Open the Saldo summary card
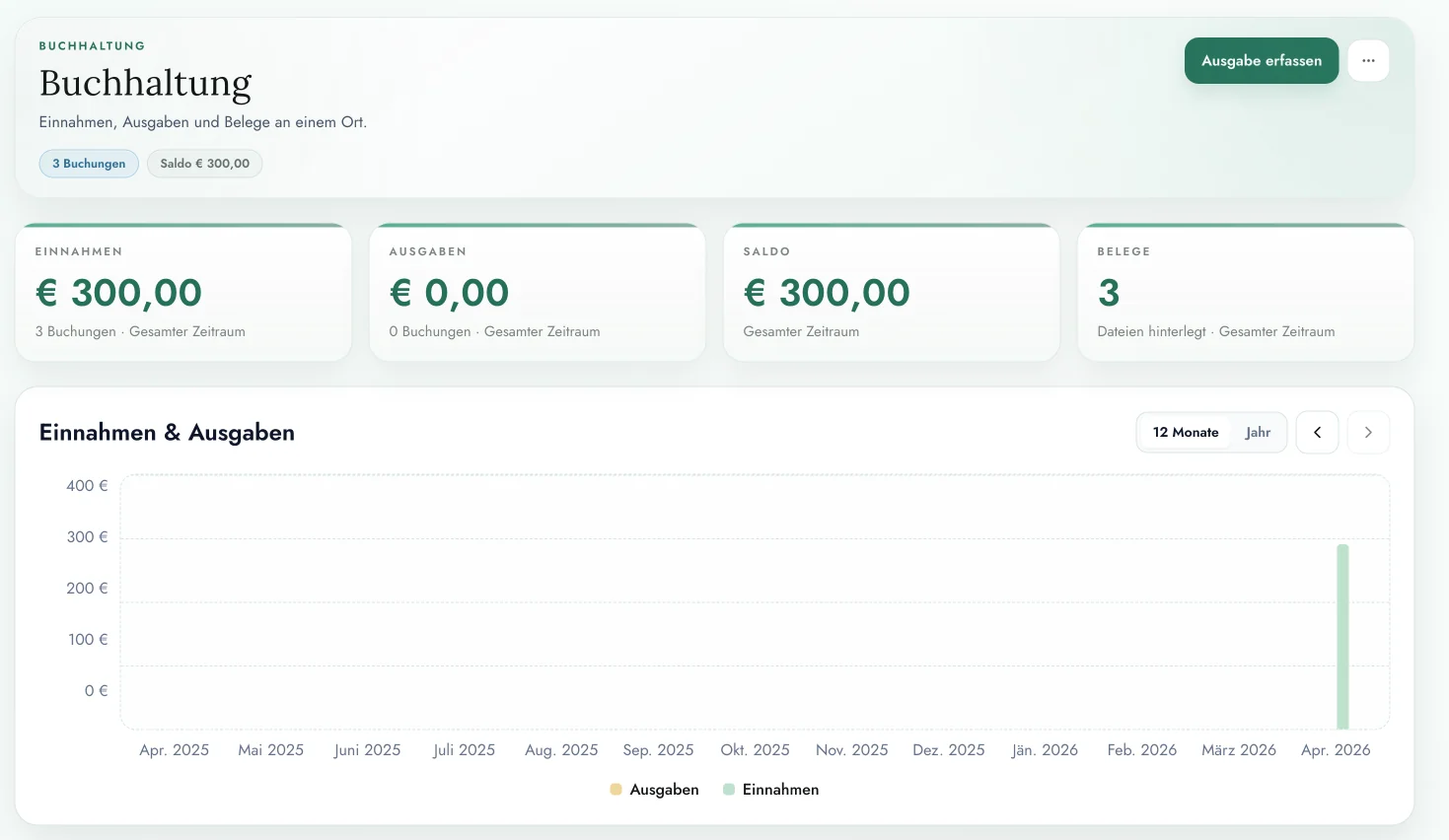The image size is (1449, 840). [x=892, y=293]
